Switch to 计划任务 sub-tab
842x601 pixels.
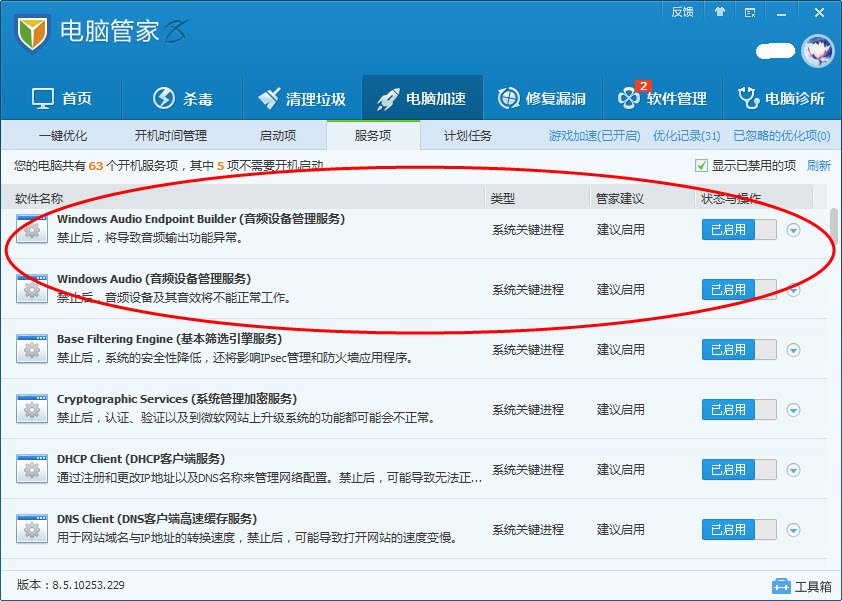point(468,136)
